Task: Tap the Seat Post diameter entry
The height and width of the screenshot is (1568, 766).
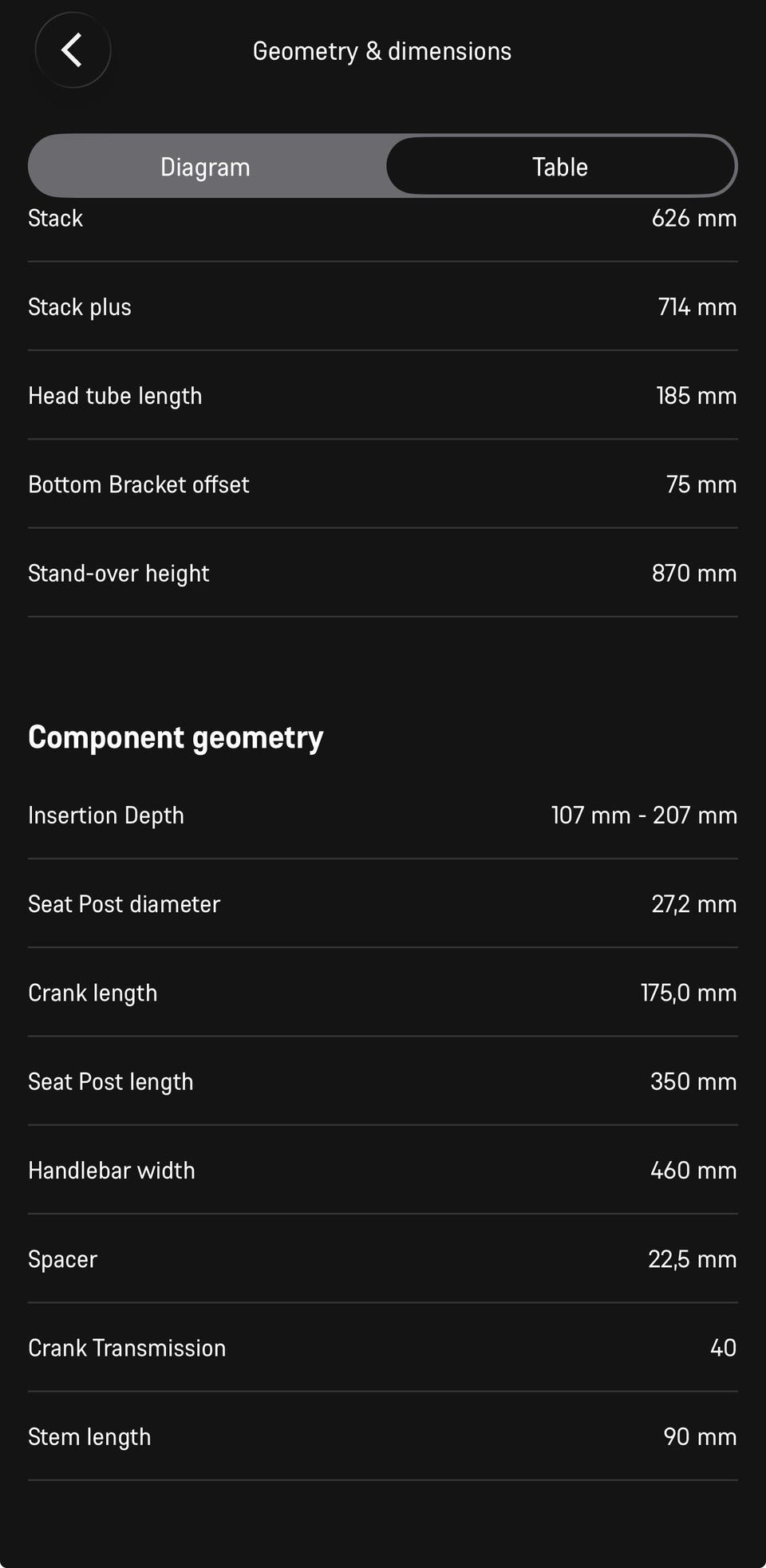Action: click(383, 903)
